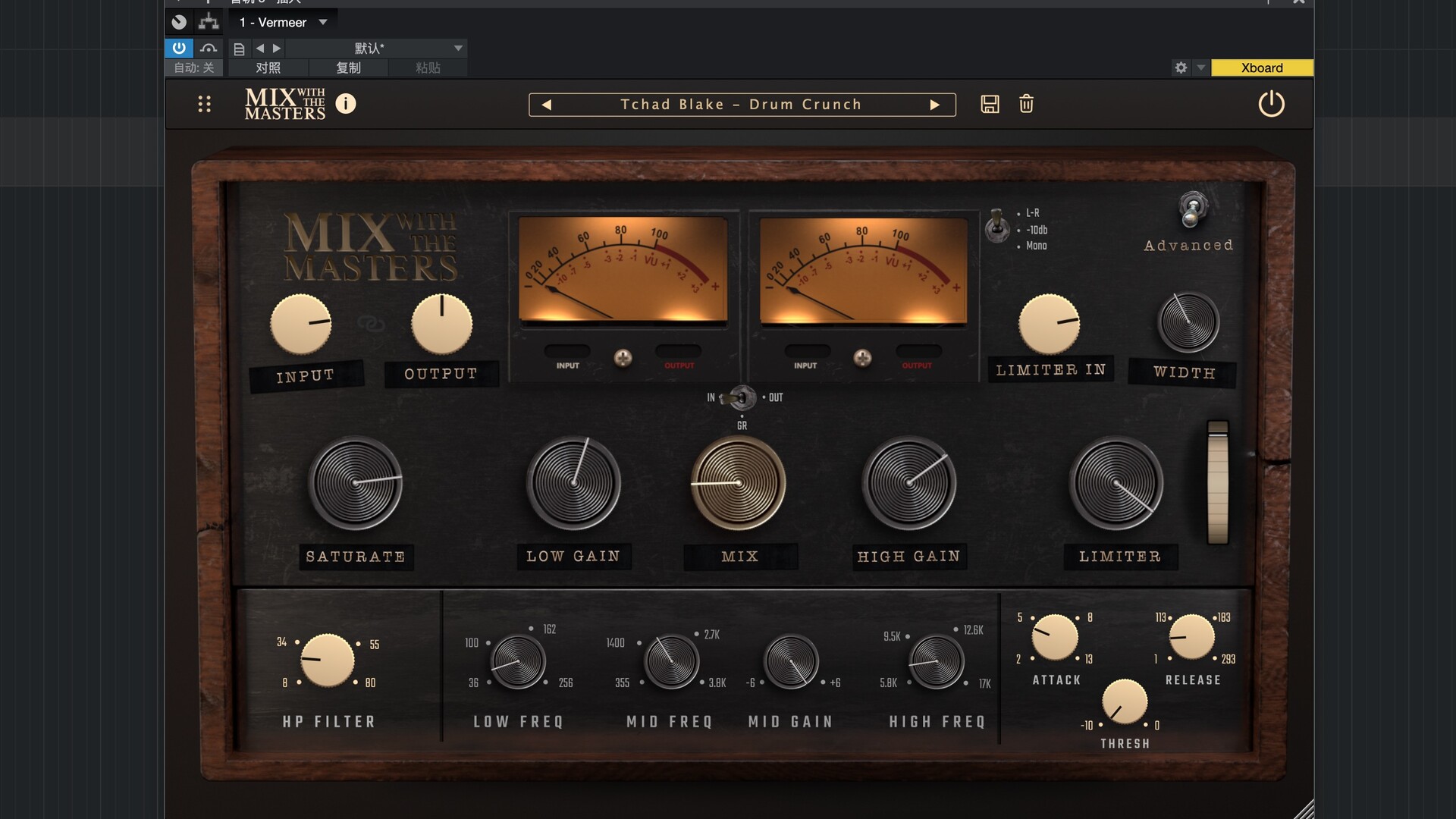Delete the preset using the trash icon
This screenshot has height=819, width=1456.
point(1026,105)
